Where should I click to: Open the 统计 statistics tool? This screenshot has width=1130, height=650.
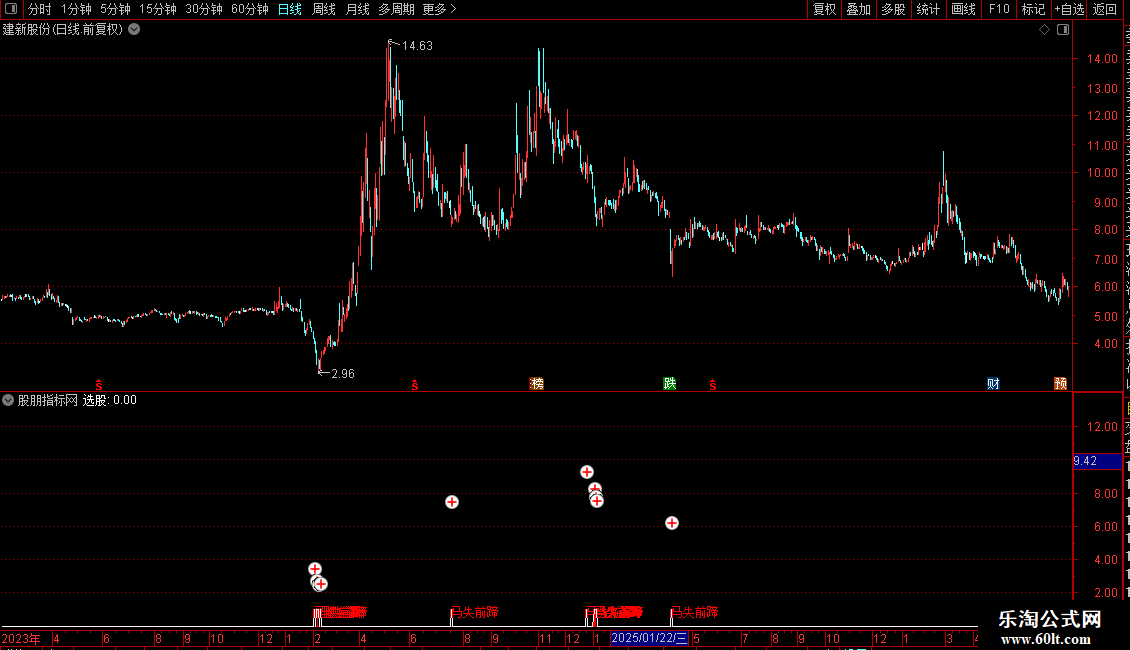928,9
